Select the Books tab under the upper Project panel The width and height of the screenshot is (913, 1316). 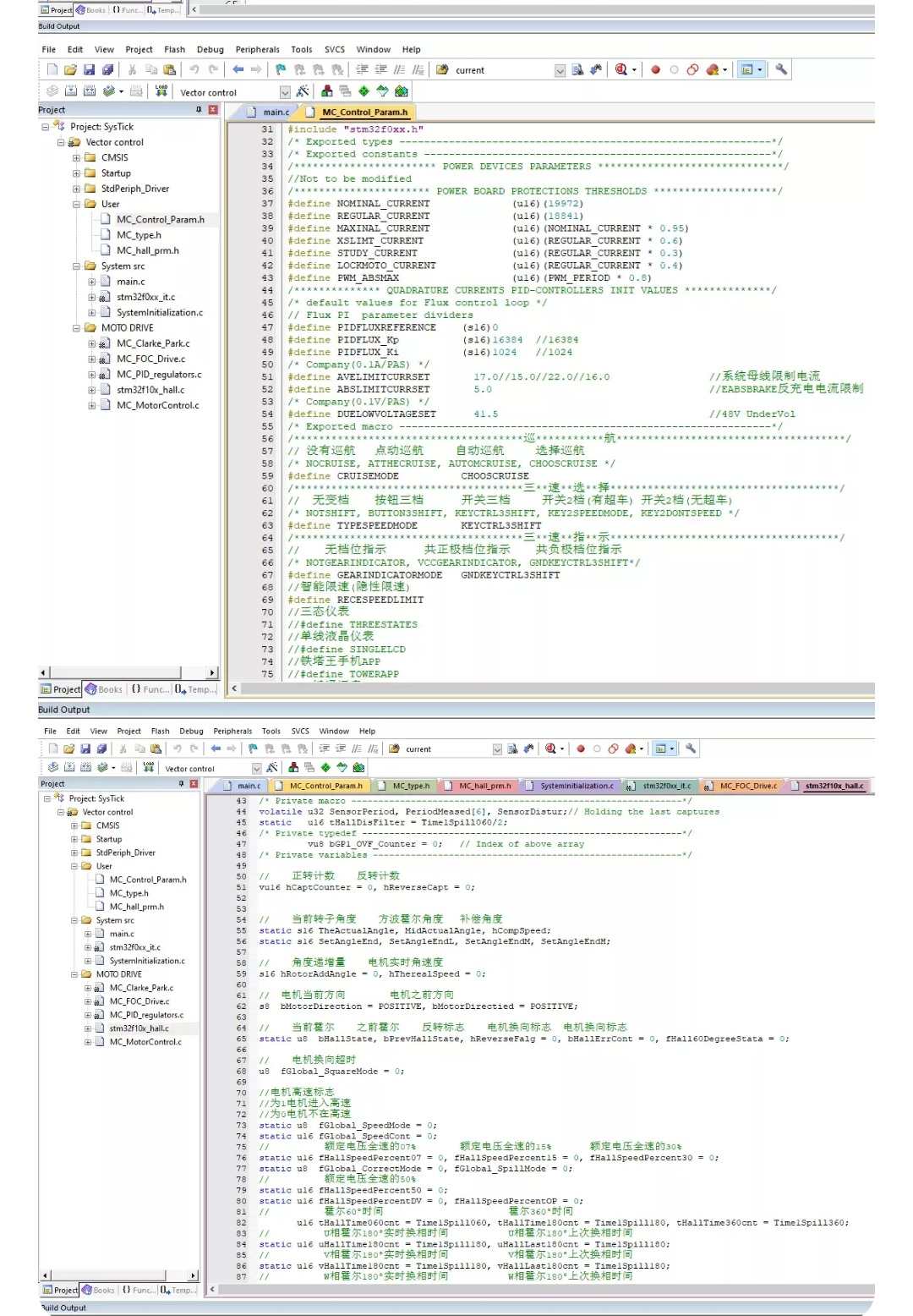[103, 689]
